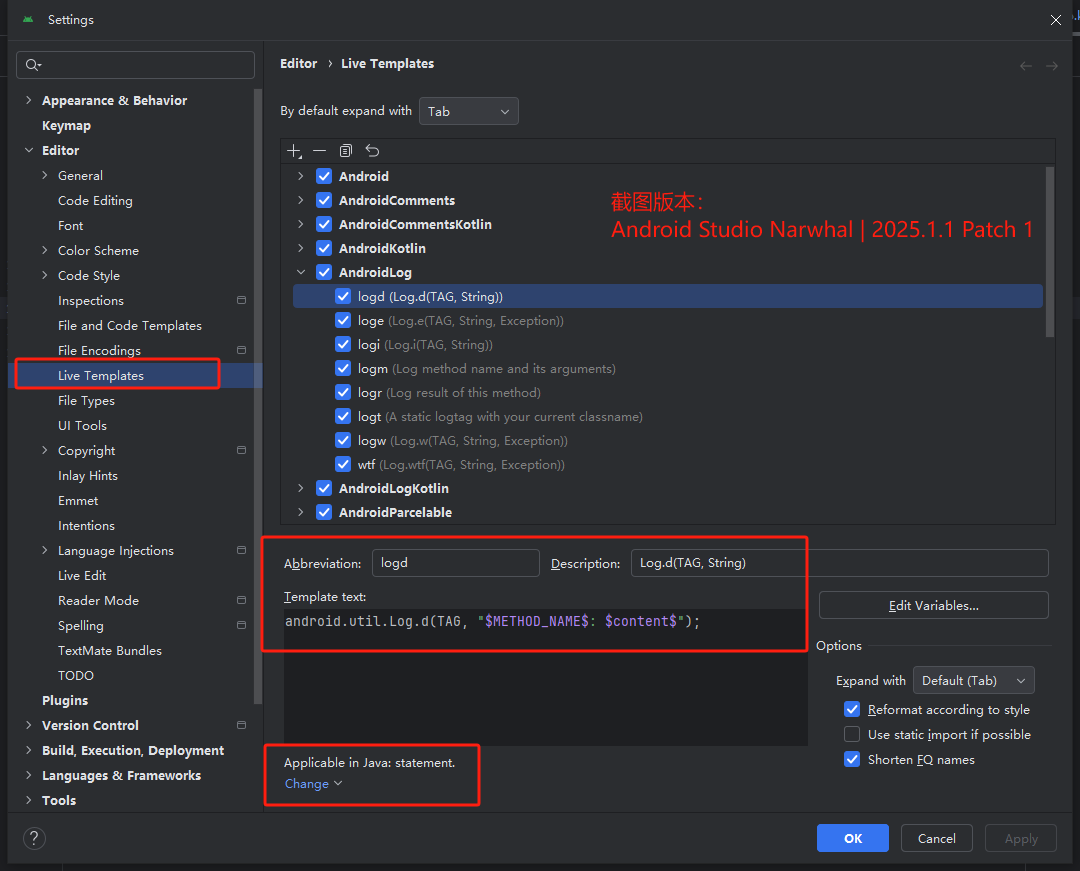Viewport: 1080px width, 871px height.
Task: Open help with the question mark icon
Action: point(34,838)
